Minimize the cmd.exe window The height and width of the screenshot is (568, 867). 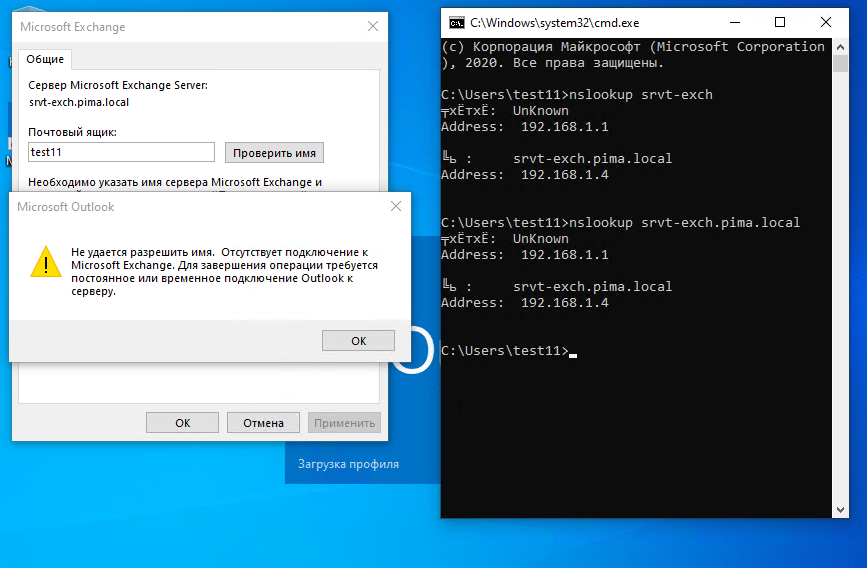pos(735,23)
